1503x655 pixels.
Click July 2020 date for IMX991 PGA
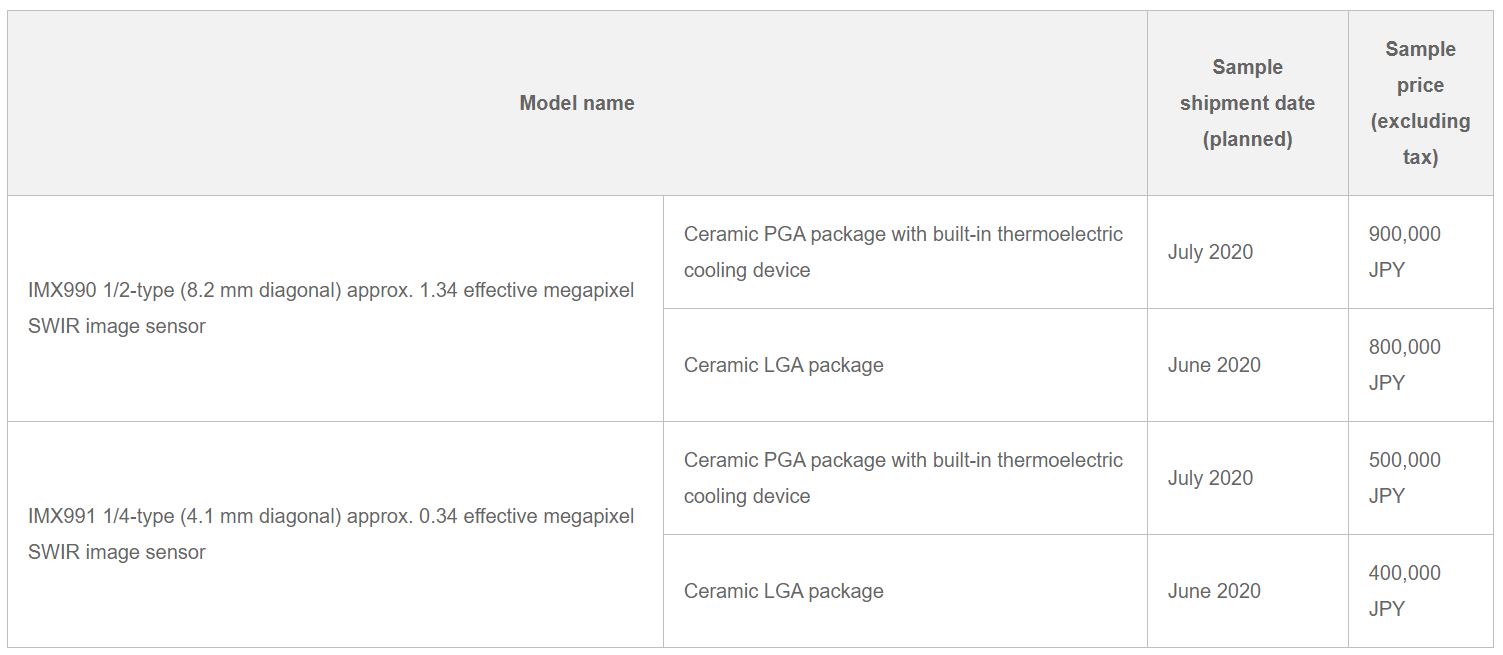pyautogui.click(x=1210, y=478)
